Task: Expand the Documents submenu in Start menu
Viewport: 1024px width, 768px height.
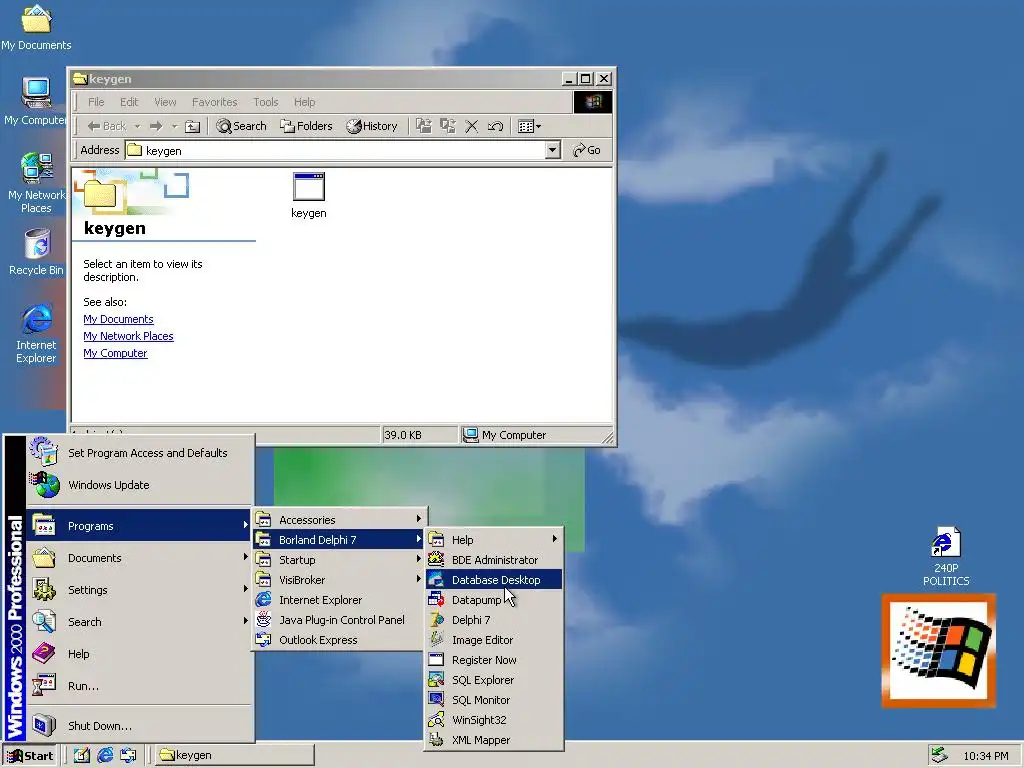Action: click(x=139, y=558)
